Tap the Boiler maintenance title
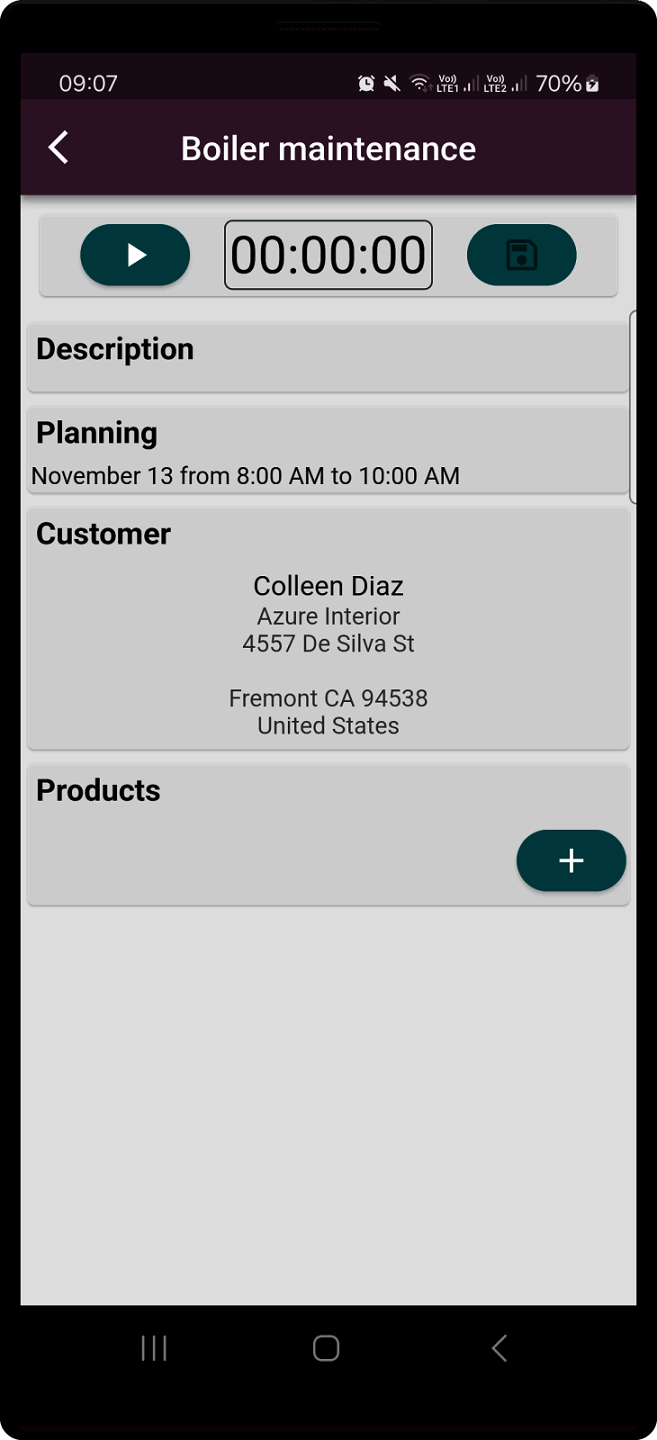657x1440 pixels. (328, 149)
